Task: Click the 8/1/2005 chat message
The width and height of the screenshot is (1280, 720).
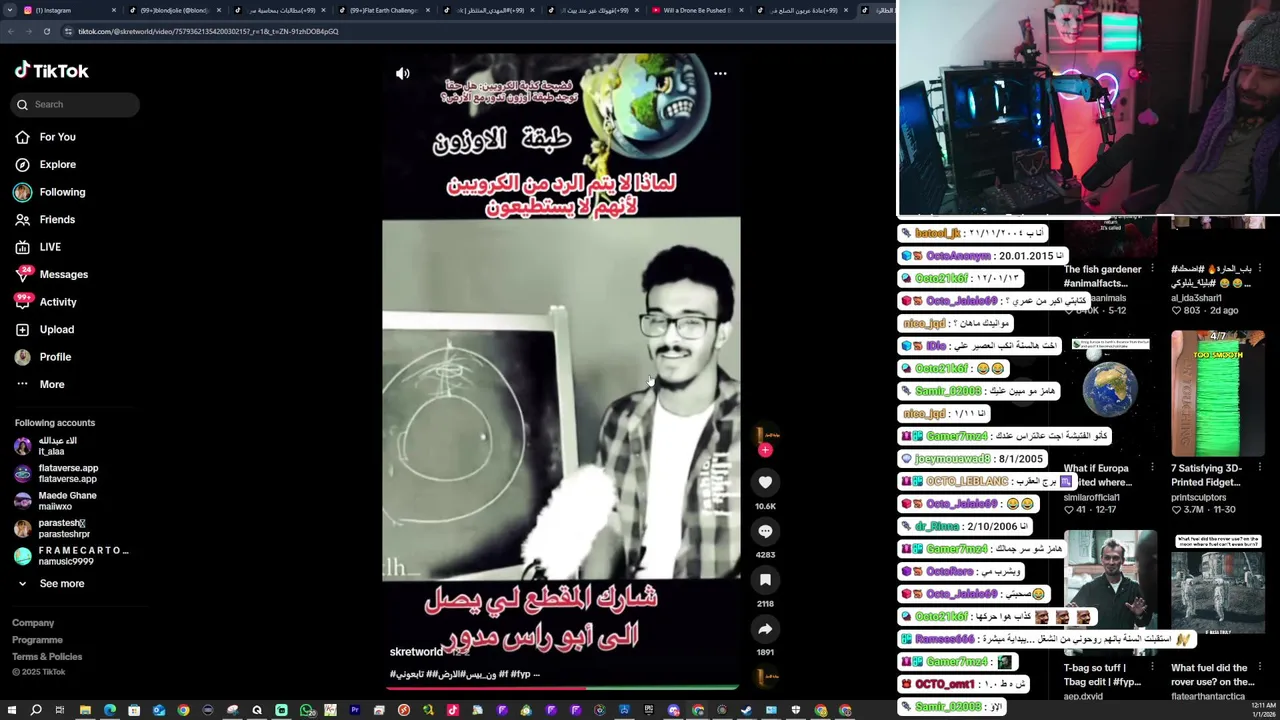Action: pyautogui.click(x=972, y=459)
